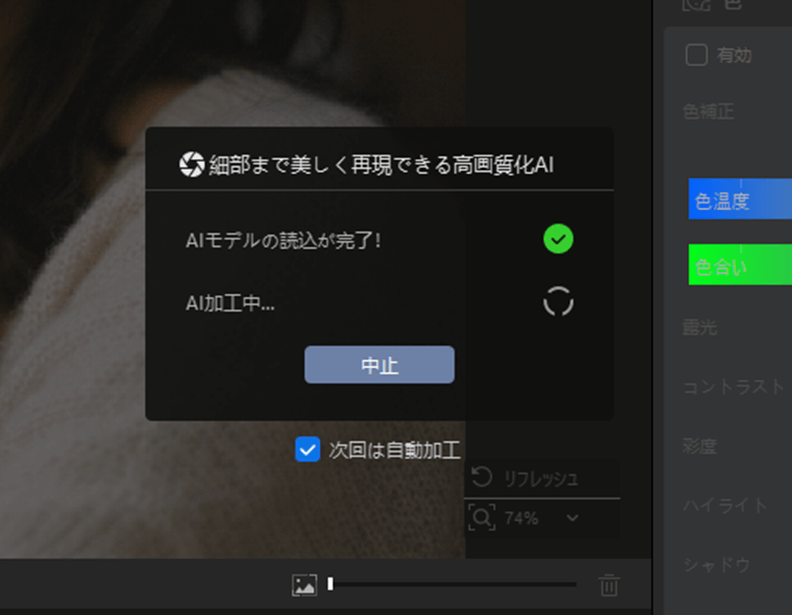Screen dimensions: 792x615
Task: Delete using the trash can icon
Action: tap(609, 586)
